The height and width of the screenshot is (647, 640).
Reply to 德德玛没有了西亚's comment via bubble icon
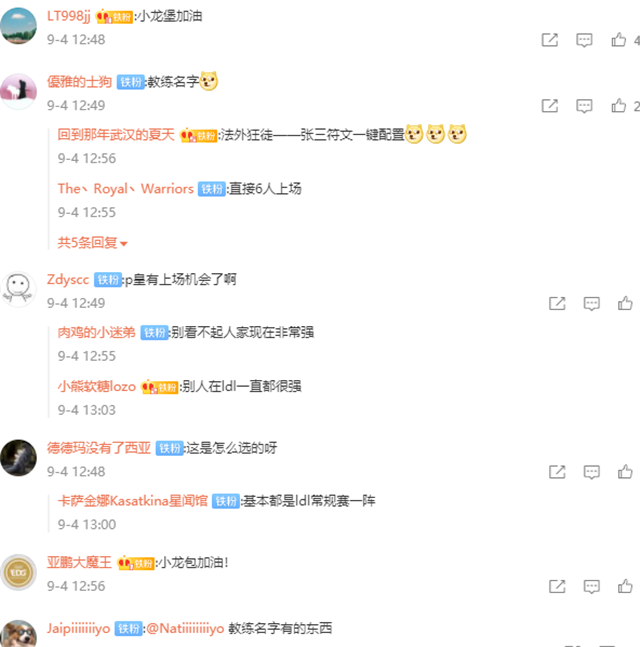pos(592,472)
